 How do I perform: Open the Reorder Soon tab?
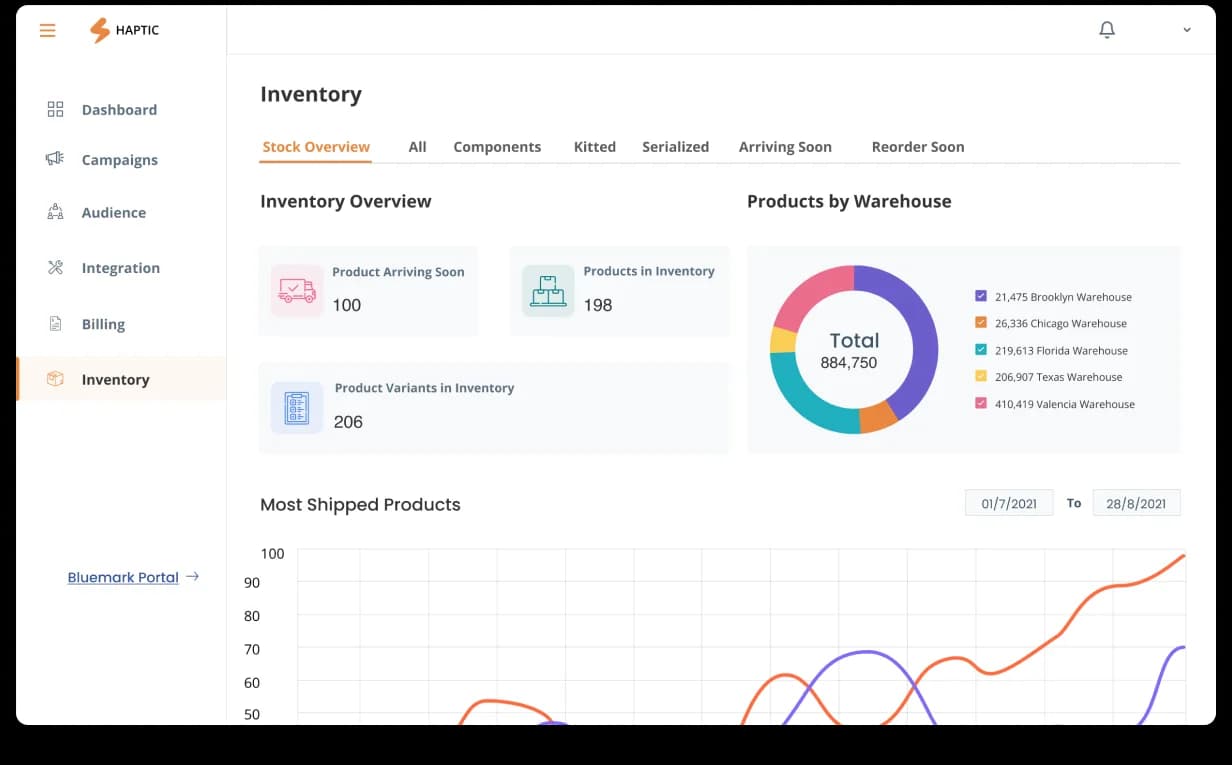pos(918,147)
